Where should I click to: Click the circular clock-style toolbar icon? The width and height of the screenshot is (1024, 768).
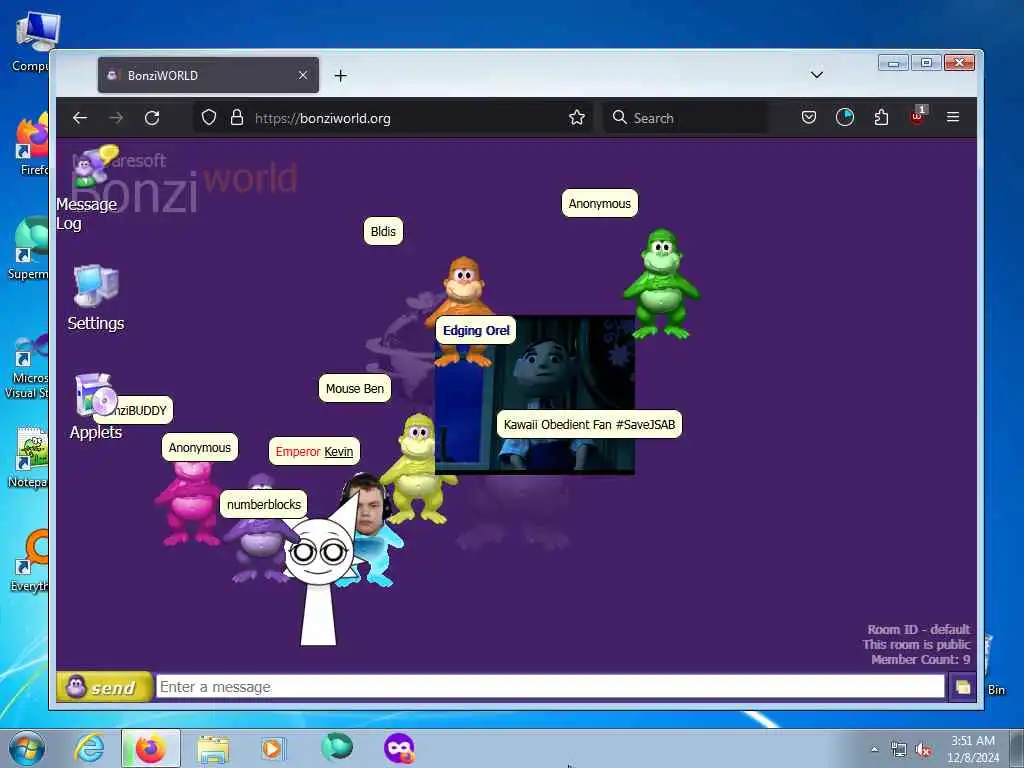click(845, 118)
